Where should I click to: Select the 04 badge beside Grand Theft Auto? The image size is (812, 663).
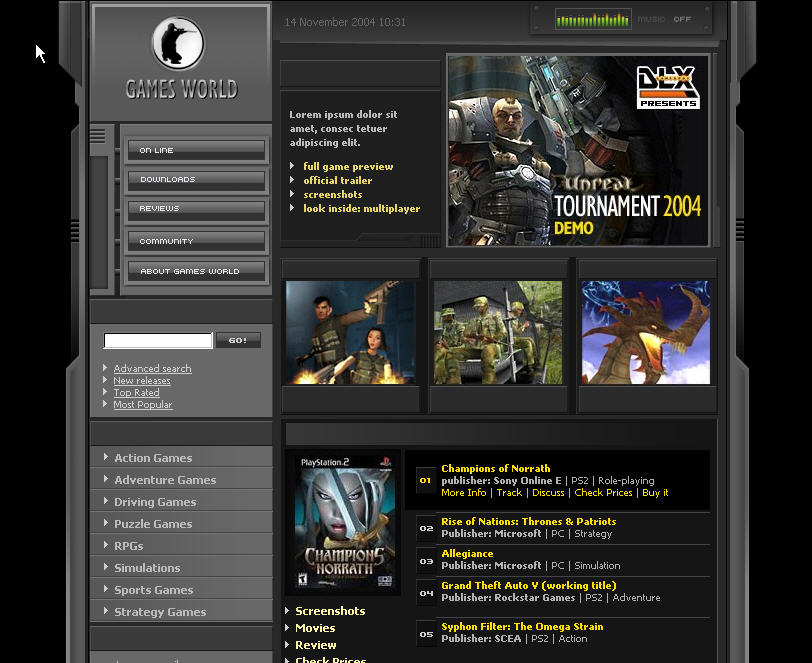coord(426,593)
